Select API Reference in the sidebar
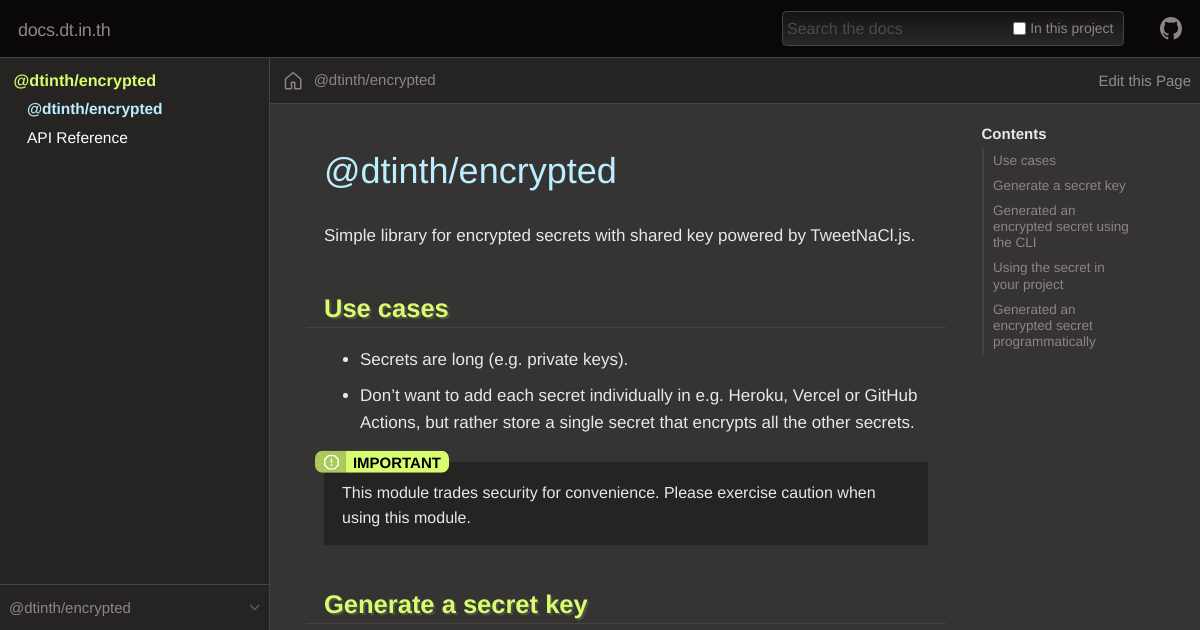The width and height of the screenshot is (1200, 630). (77, 137)
